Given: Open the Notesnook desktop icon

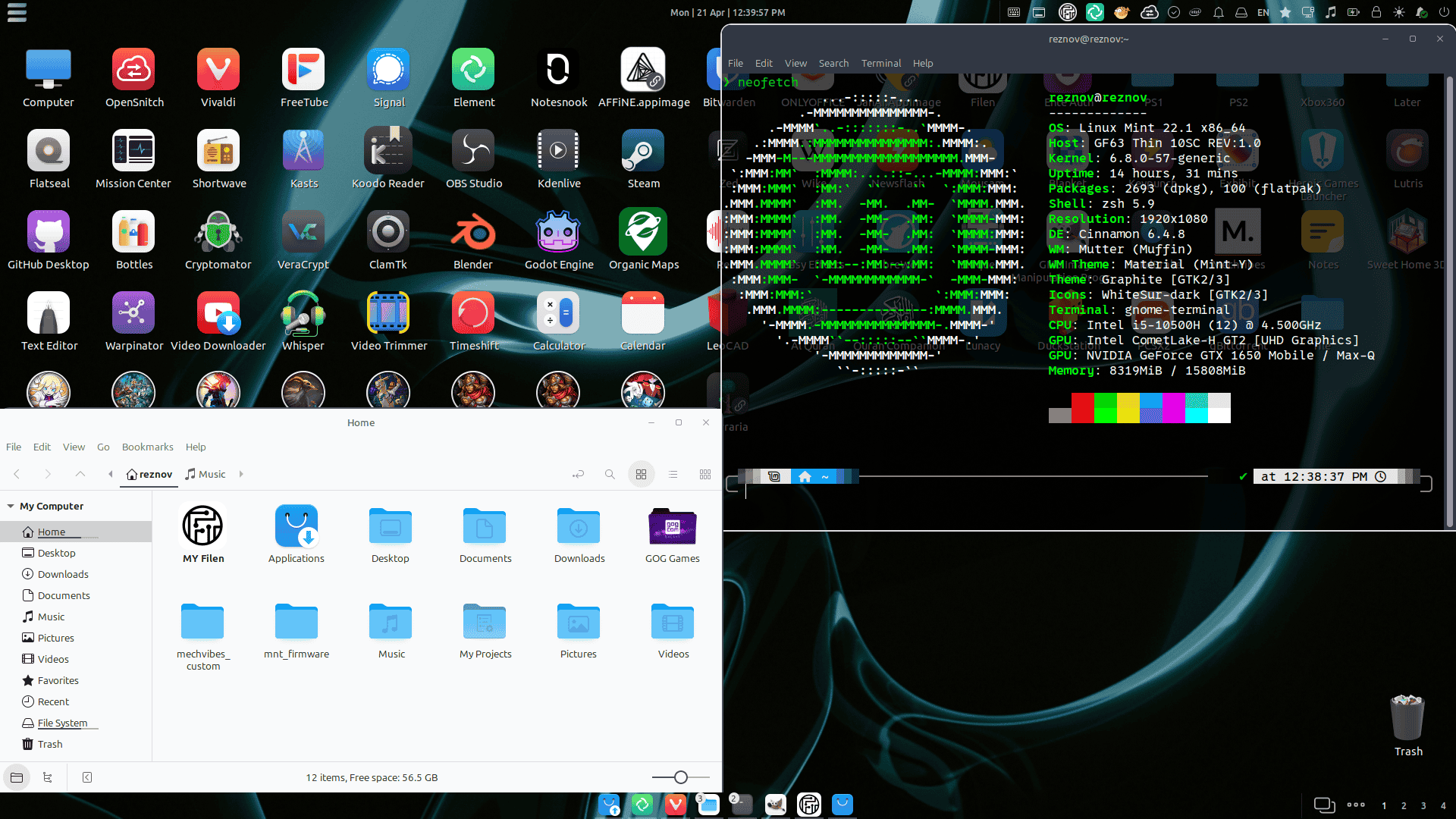Looking at the screenshot, I should pos(558,78).
